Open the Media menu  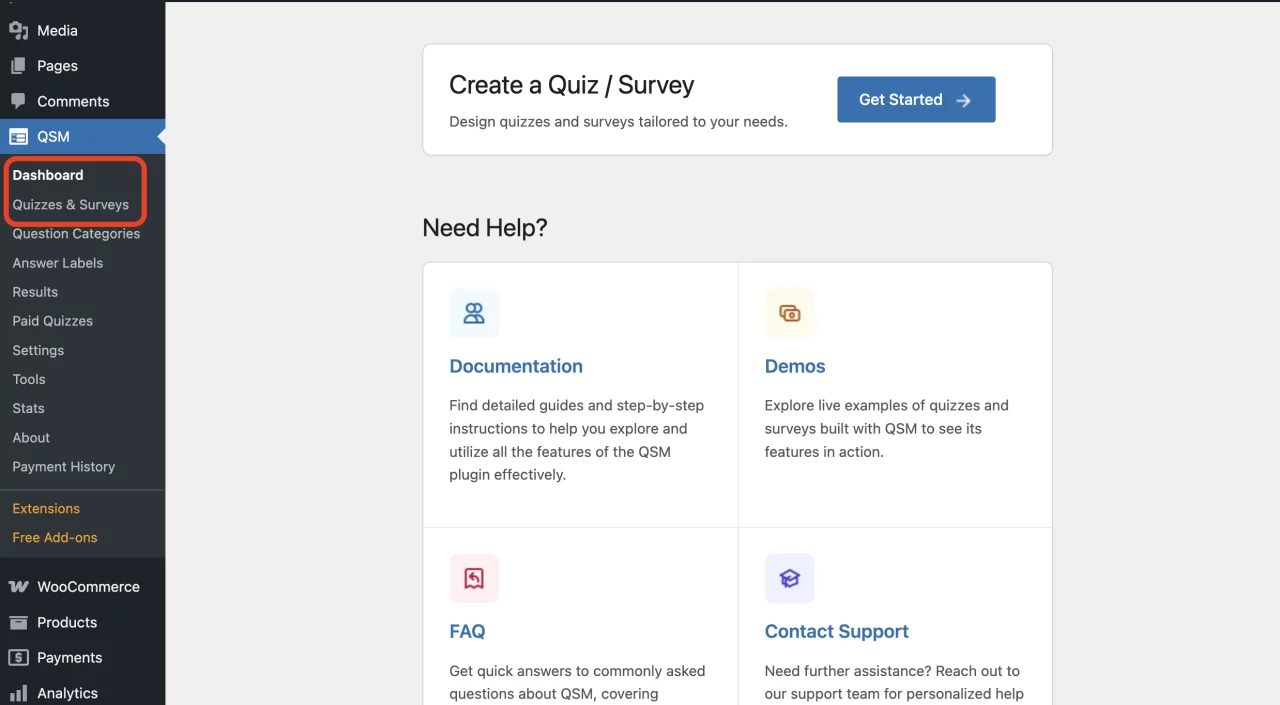tap(82, 31)
